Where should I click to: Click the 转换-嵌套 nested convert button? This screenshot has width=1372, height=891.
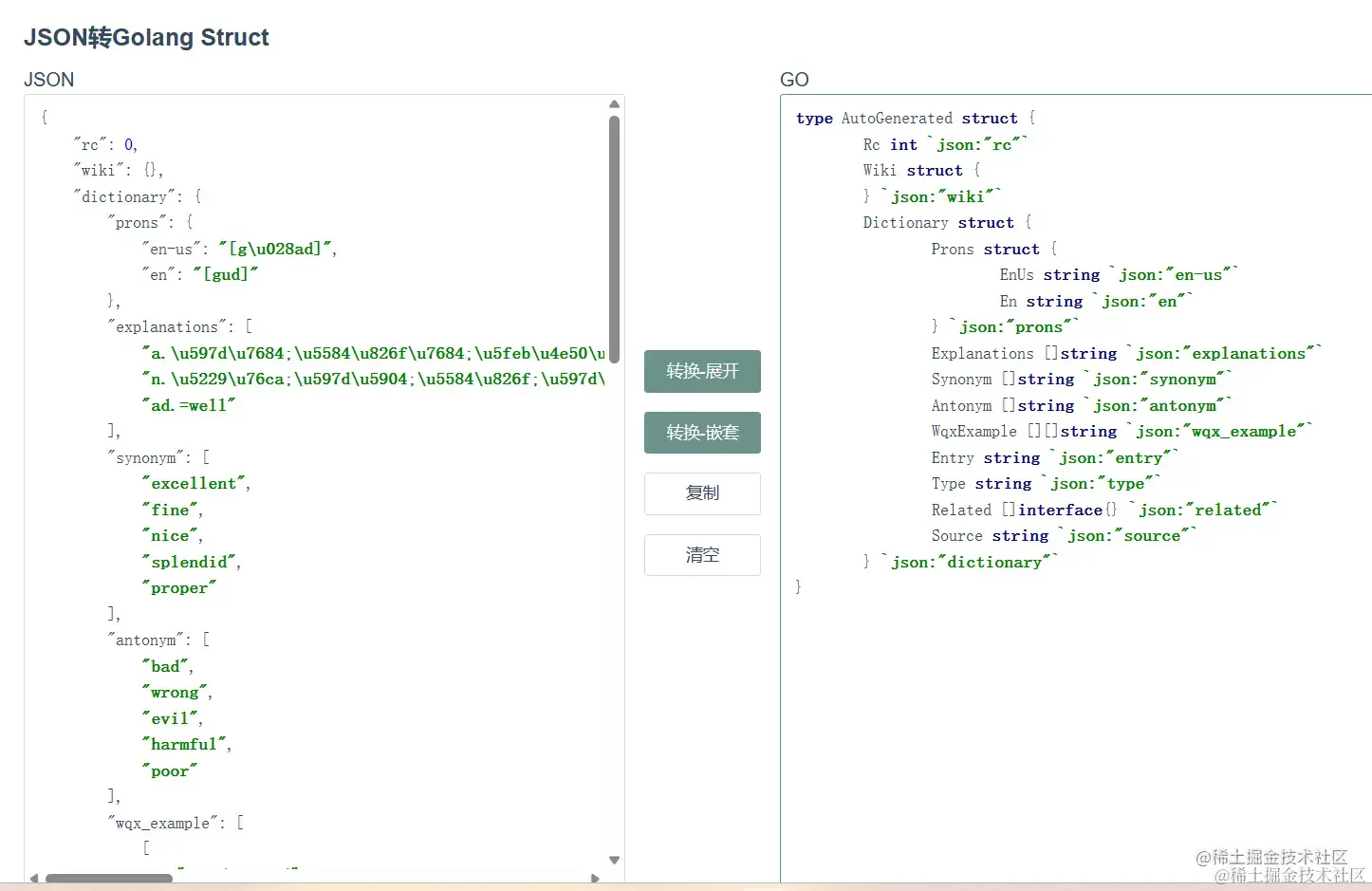click(x=702, y=433)
